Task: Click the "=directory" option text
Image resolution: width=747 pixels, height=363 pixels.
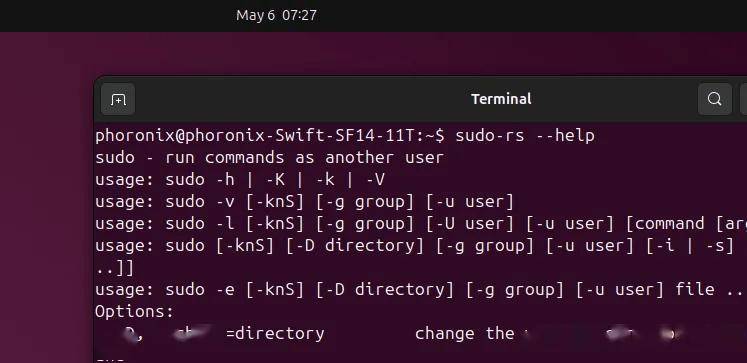Action: (x=275, y=333)
